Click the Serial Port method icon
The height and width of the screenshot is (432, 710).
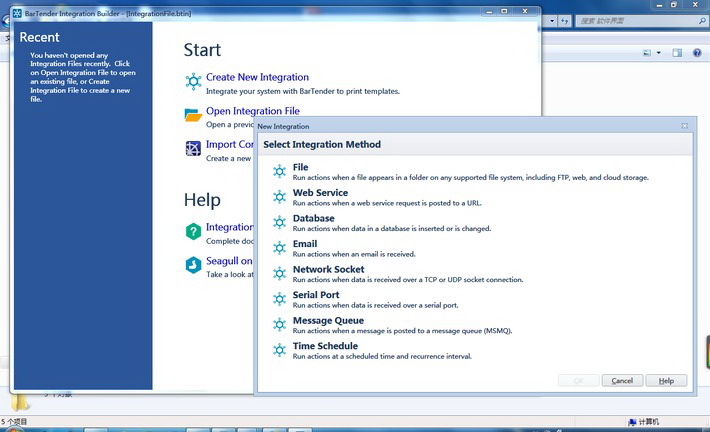coord(279,300)
